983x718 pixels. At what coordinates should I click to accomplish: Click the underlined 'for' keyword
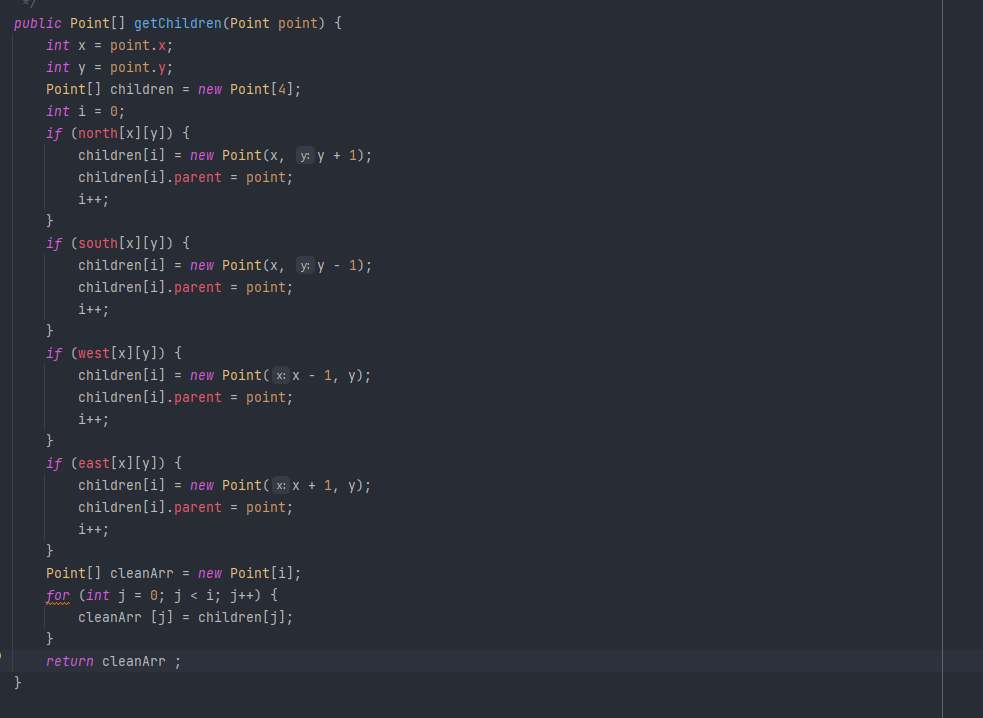tap(58, 595)
